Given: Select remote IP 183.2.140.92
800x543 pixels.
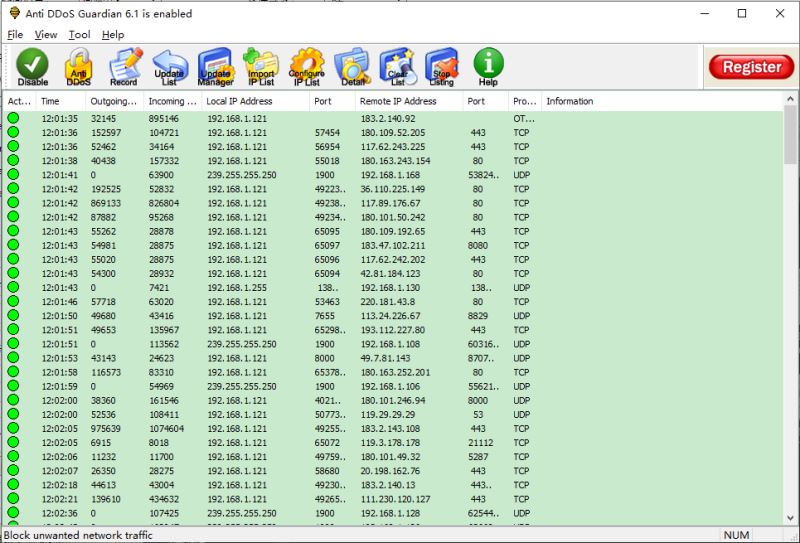Looking at the screenshot, I should coord(388,118).
